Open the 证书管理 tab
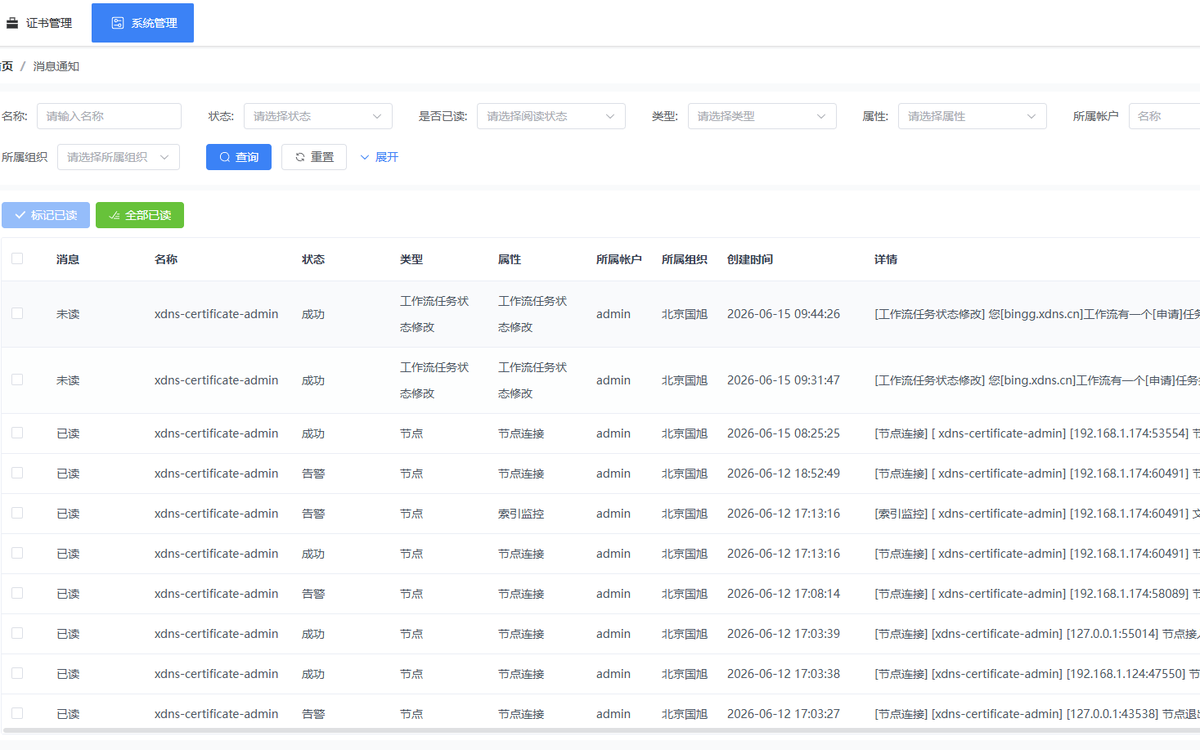Image resolution: width=1200 pixels, height=750 pixels. (x=40, y=23)
